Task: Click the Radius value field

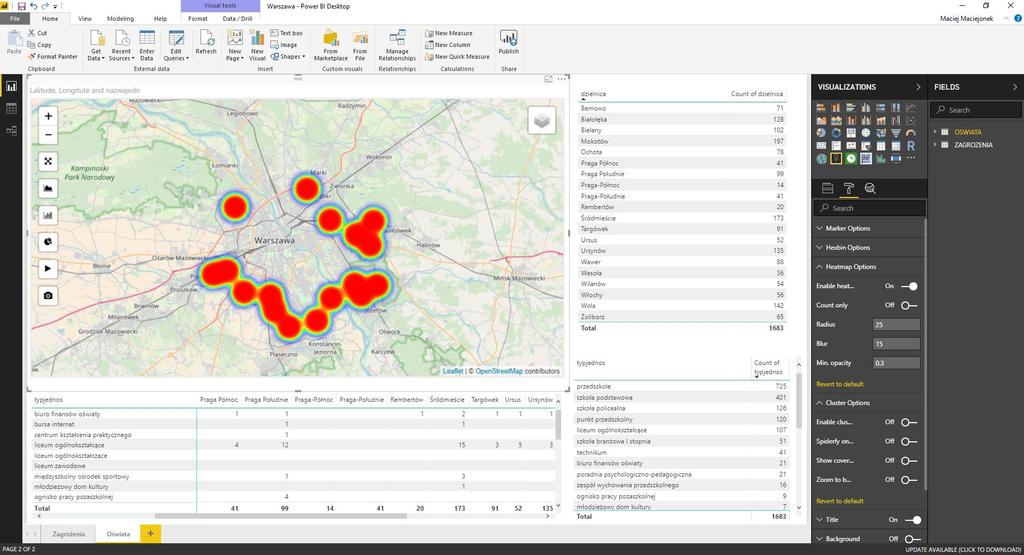Action: 896,325
